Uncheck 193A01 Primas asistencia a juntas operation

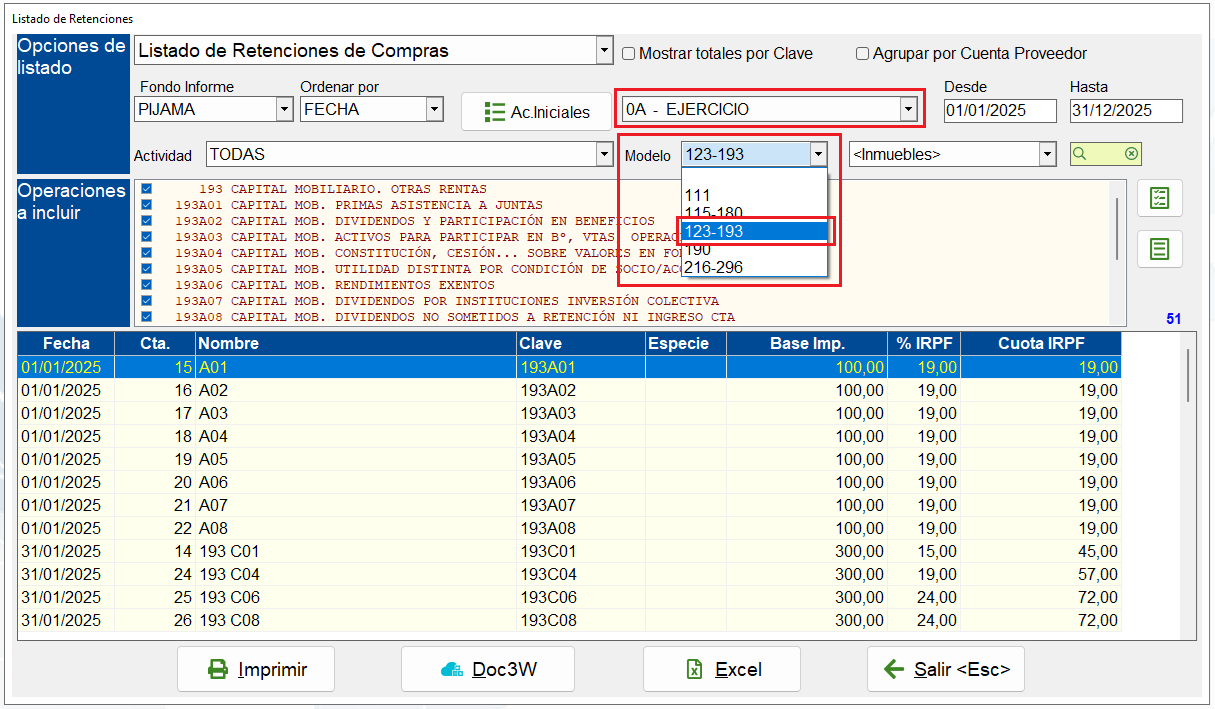[x=146, y=204]
